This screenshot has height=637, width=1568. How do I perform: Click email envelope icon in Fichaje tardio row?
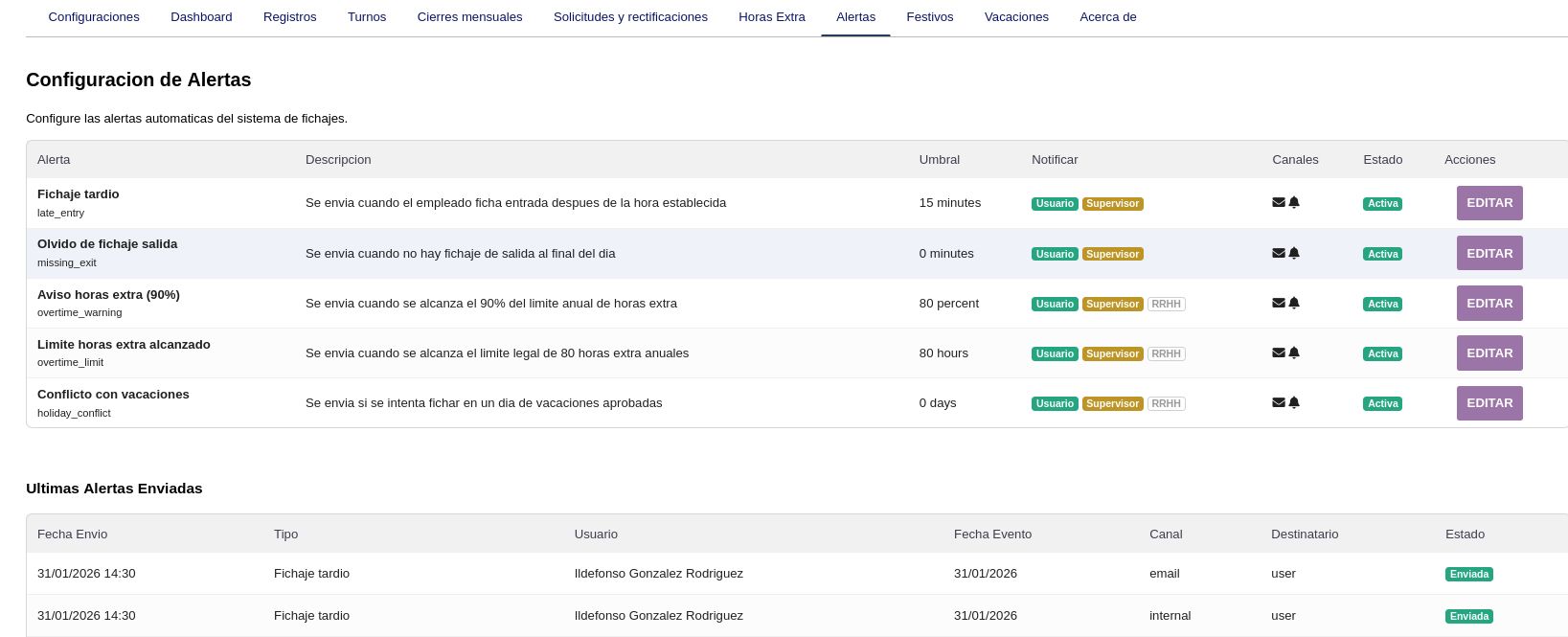pyautogui.click(x=1278, y=203)
